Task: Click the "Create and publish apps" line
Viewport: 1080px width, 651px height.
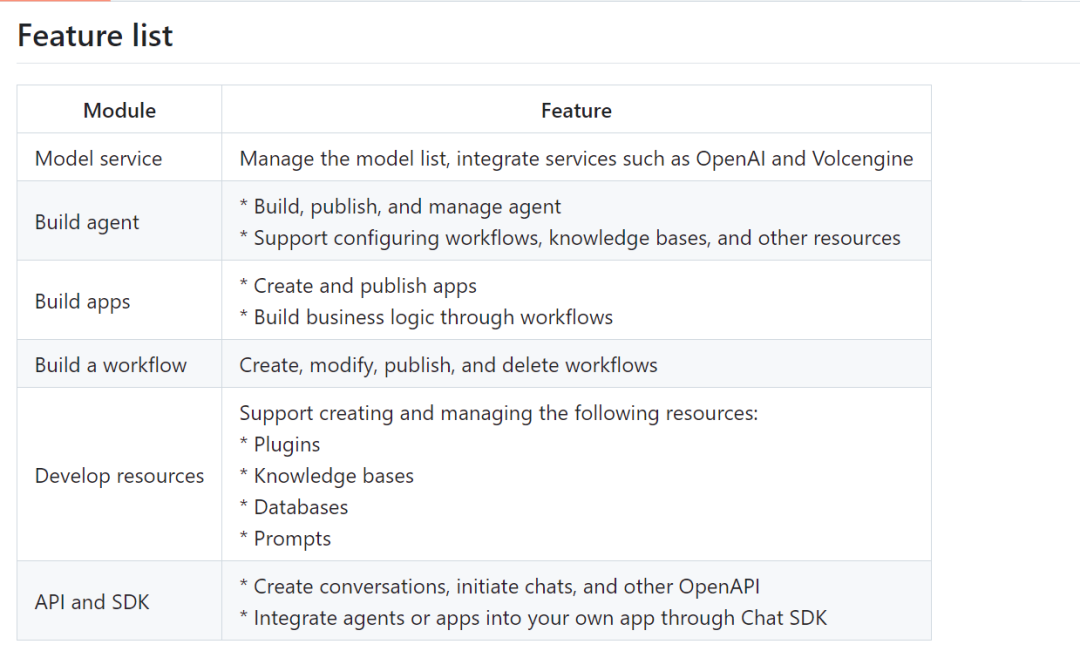Action: [358, 286]
